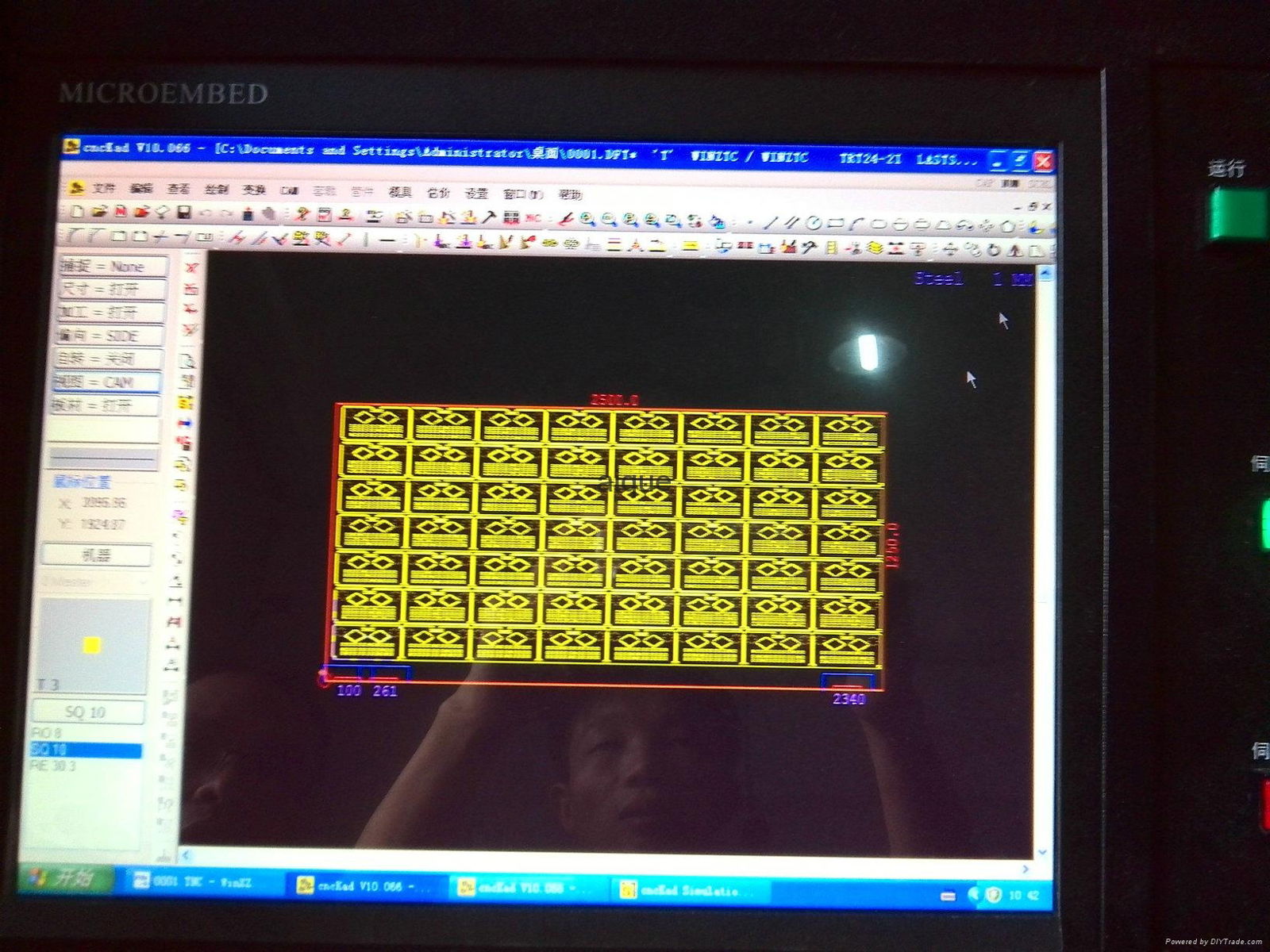Viewport: 1270px width, 952px height.
Task: Click the taskbar clock showing 10:42
Action: point(1026,896)
